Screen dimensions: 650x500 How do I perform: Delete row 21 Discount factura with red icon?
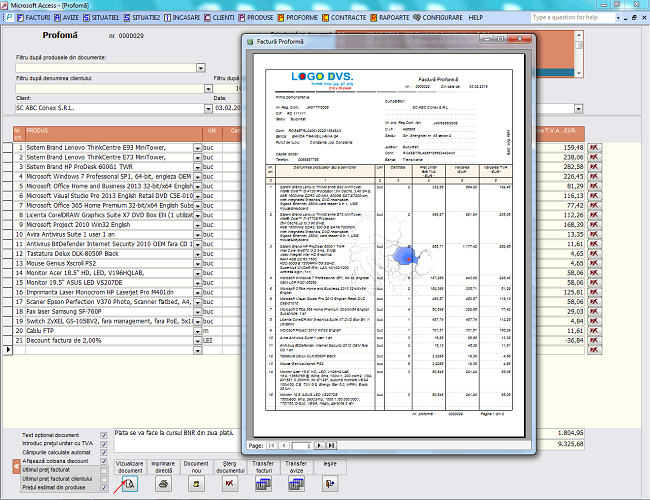click(x=594, y=340)
